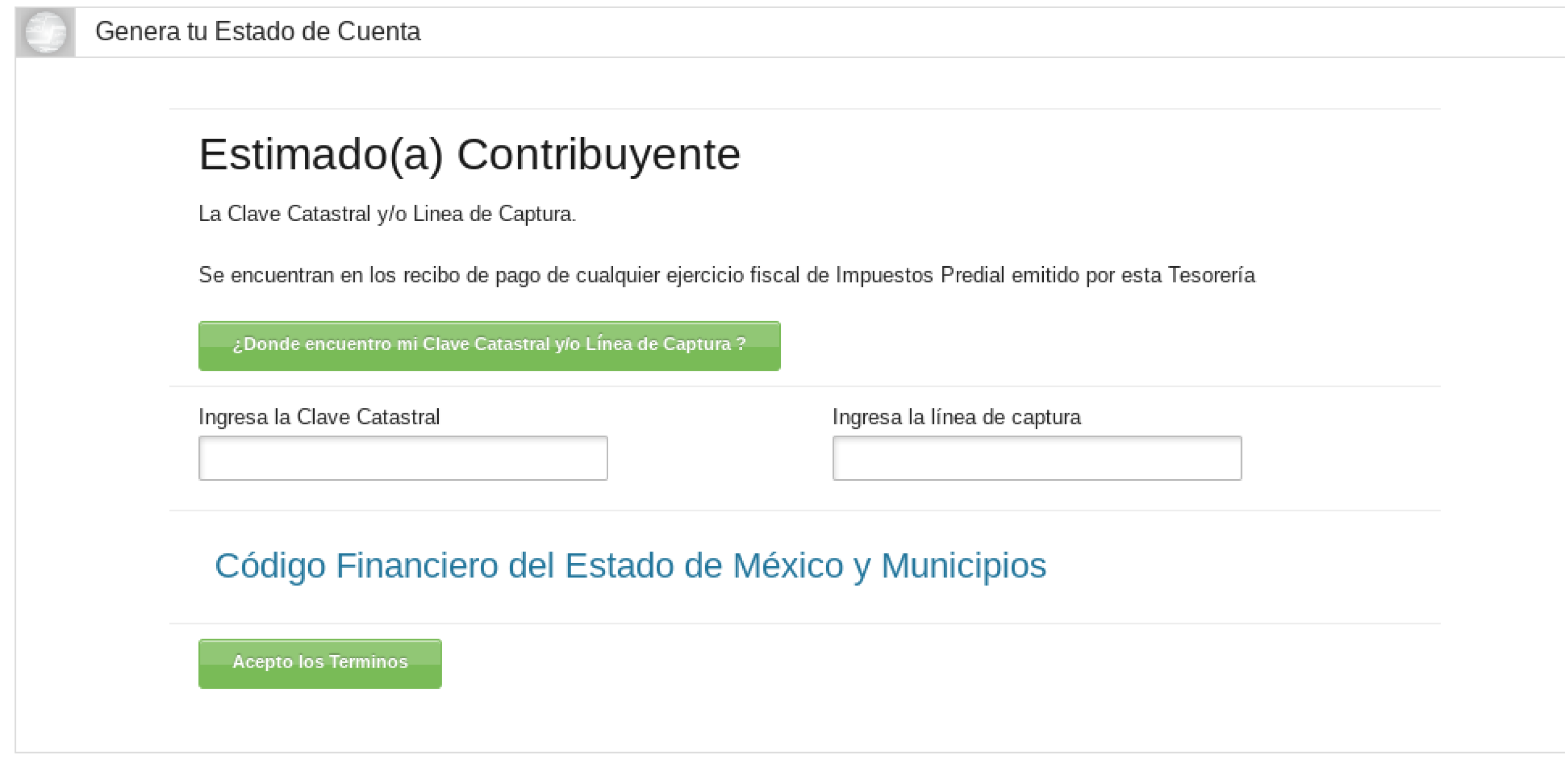Viewport: 1565px width, 784px height.
Task: Focus the línea de captura input field
Action: (x=1036, y=458)
